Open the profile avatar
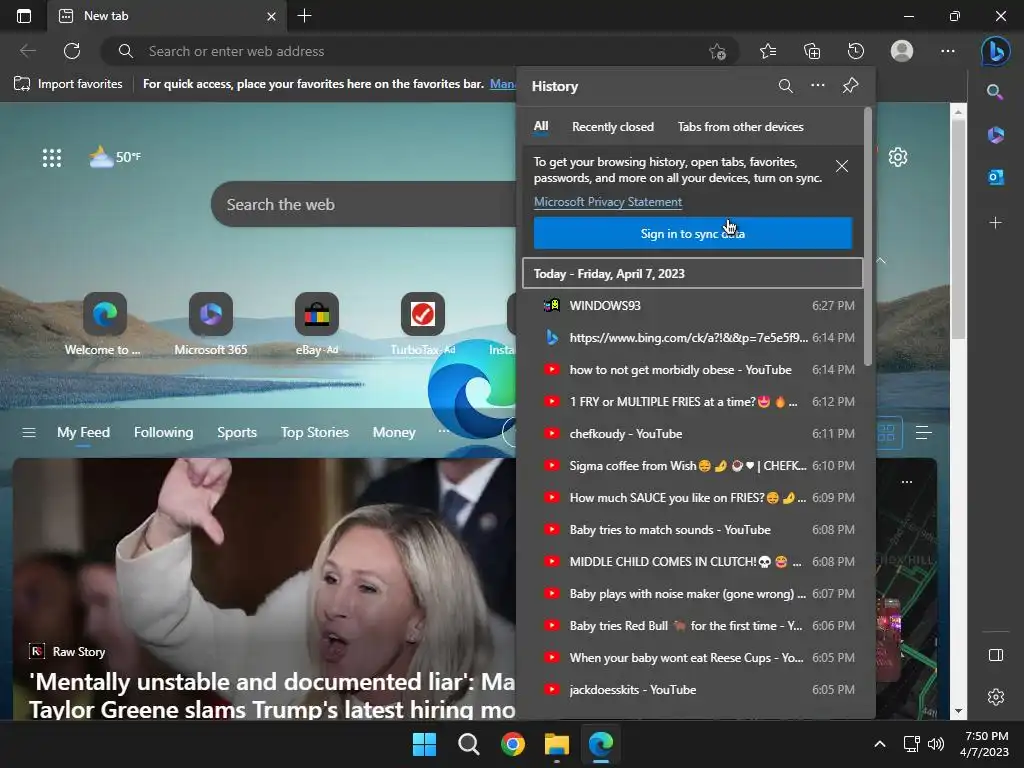 click(902, 51)
